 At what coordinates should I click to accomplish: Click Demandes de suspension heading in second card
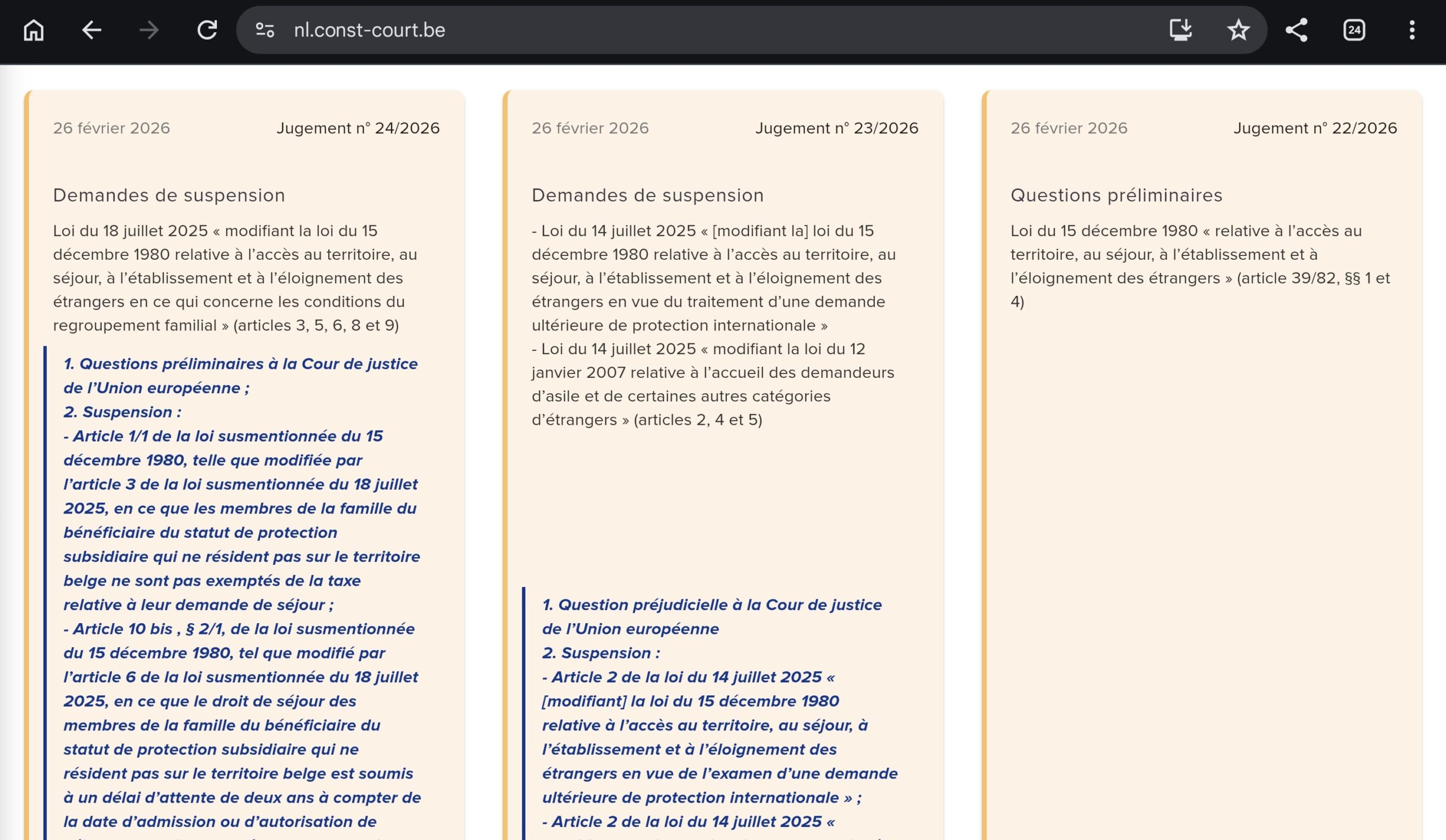(x=647, y=195)
